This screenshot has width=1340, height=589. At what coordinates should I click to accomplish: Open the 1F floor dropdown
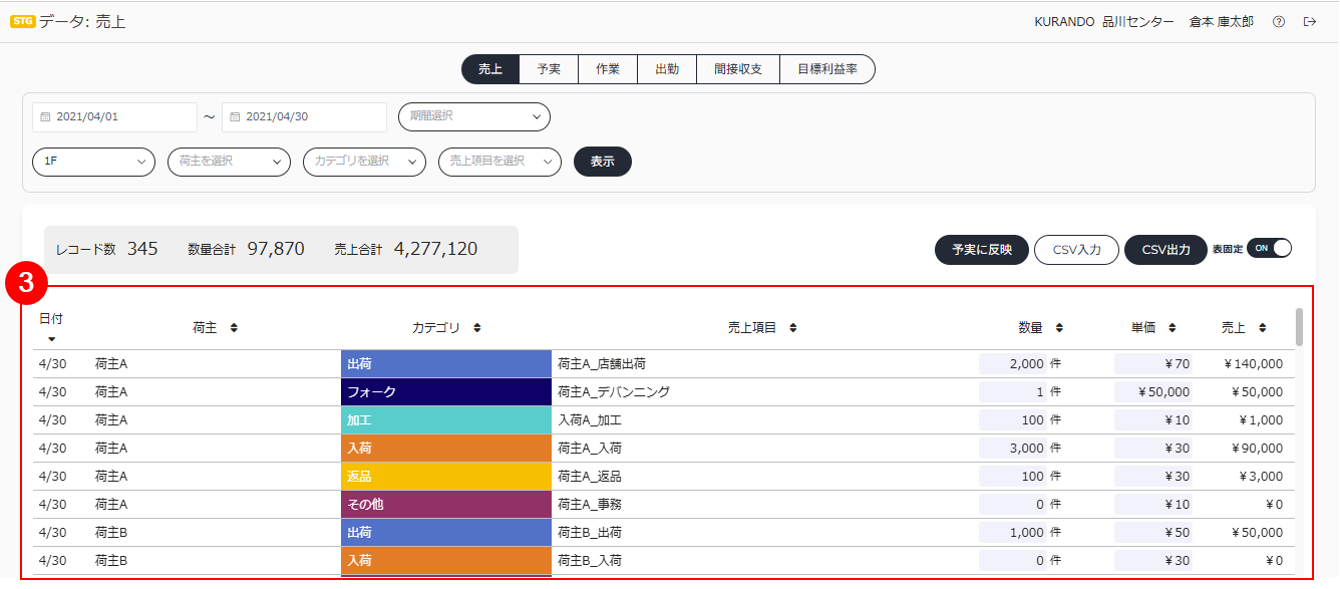click(94, 162)
